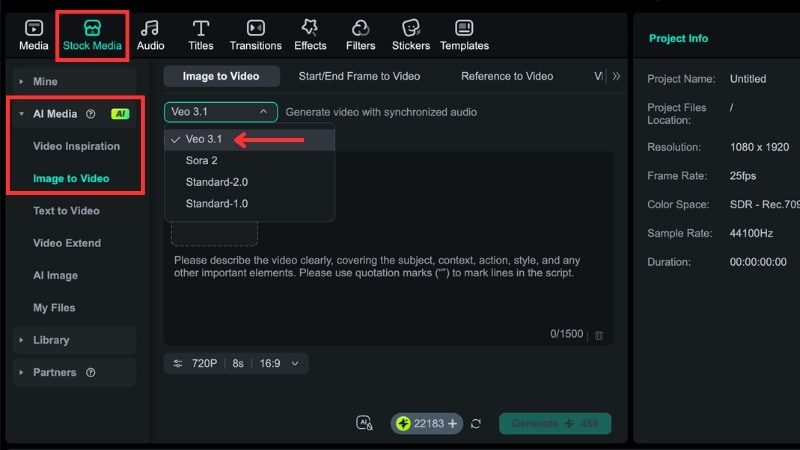Switch to Start/End Frame to Video tab
Screen dimensions: 800x450
pos(359,76)
